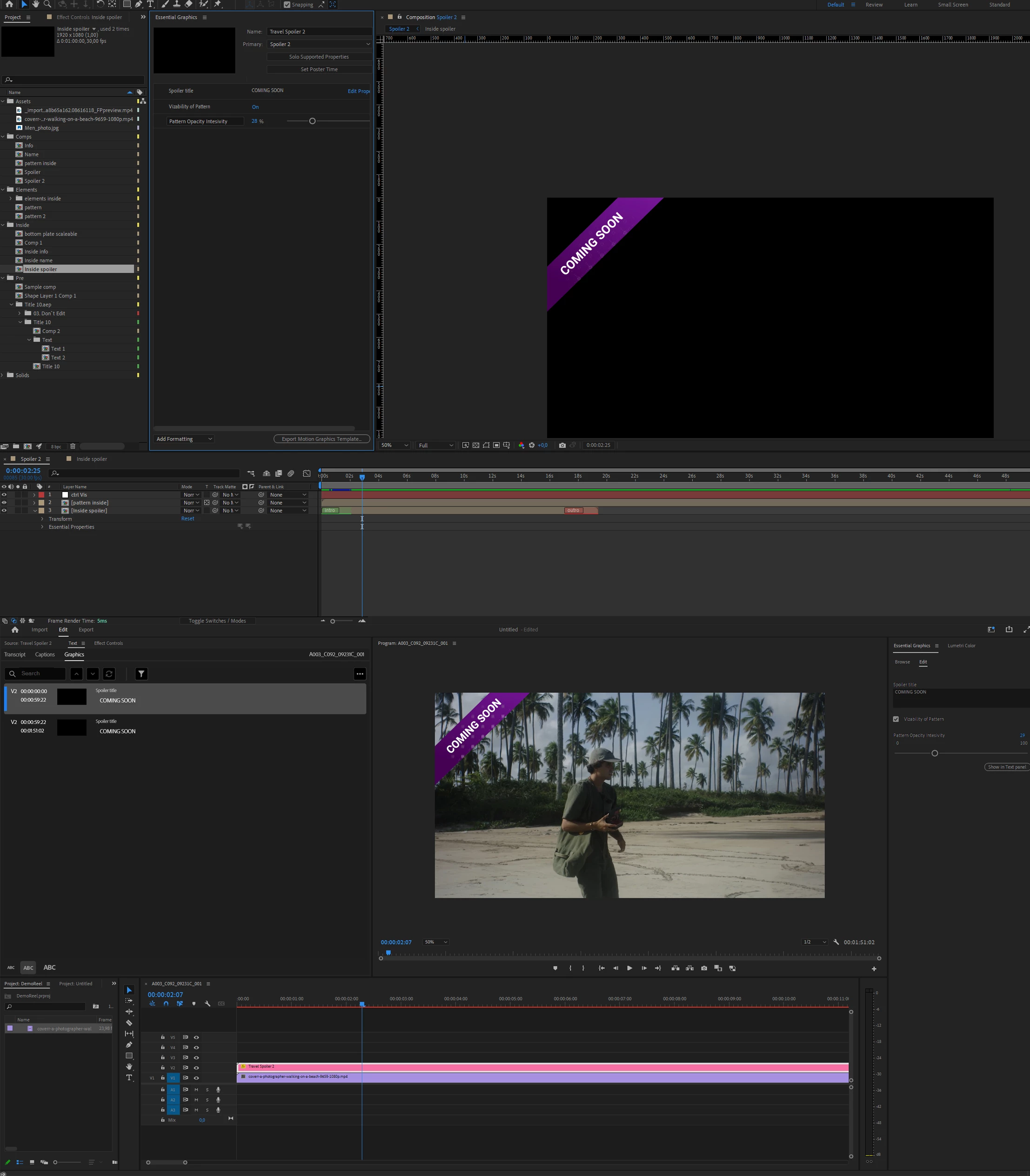Open timeline display settings wrench
1030x1176 pixels.
[x=207, y=1003]
